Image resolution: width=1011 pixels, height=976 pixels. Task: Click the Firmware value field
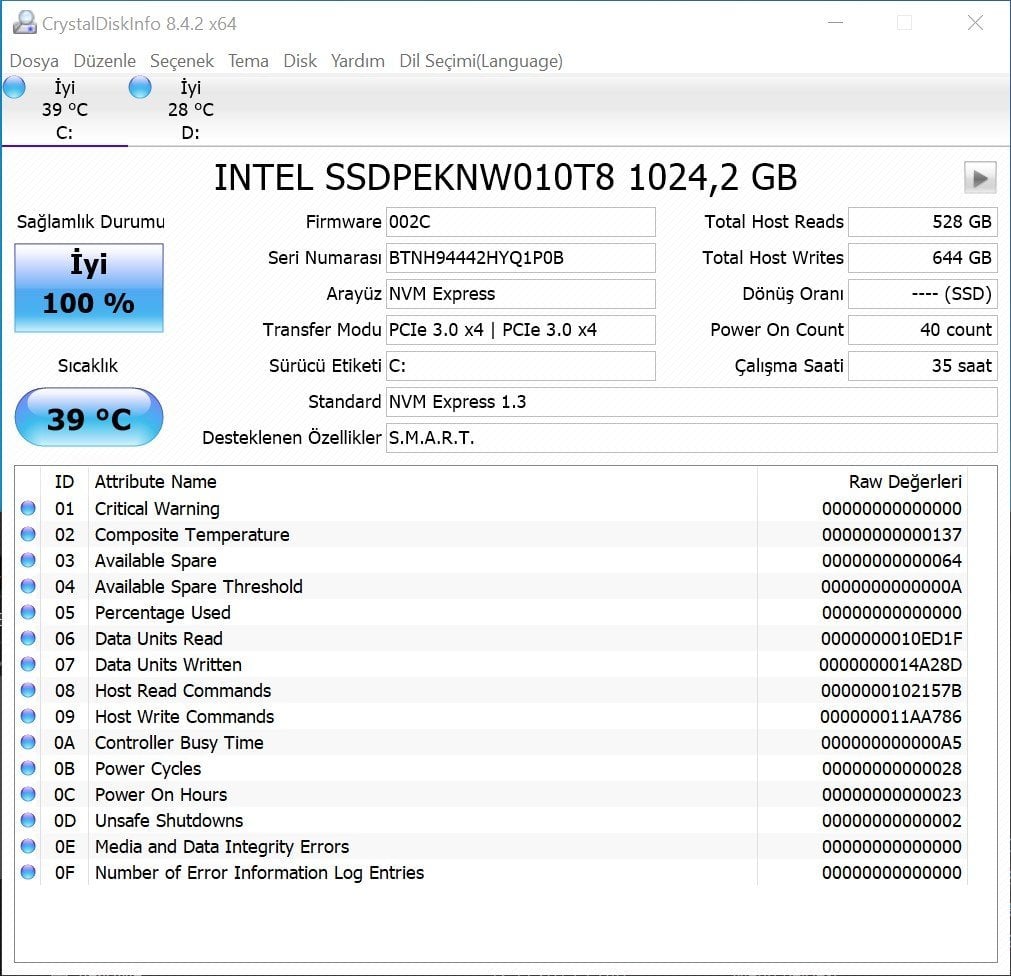520,222
